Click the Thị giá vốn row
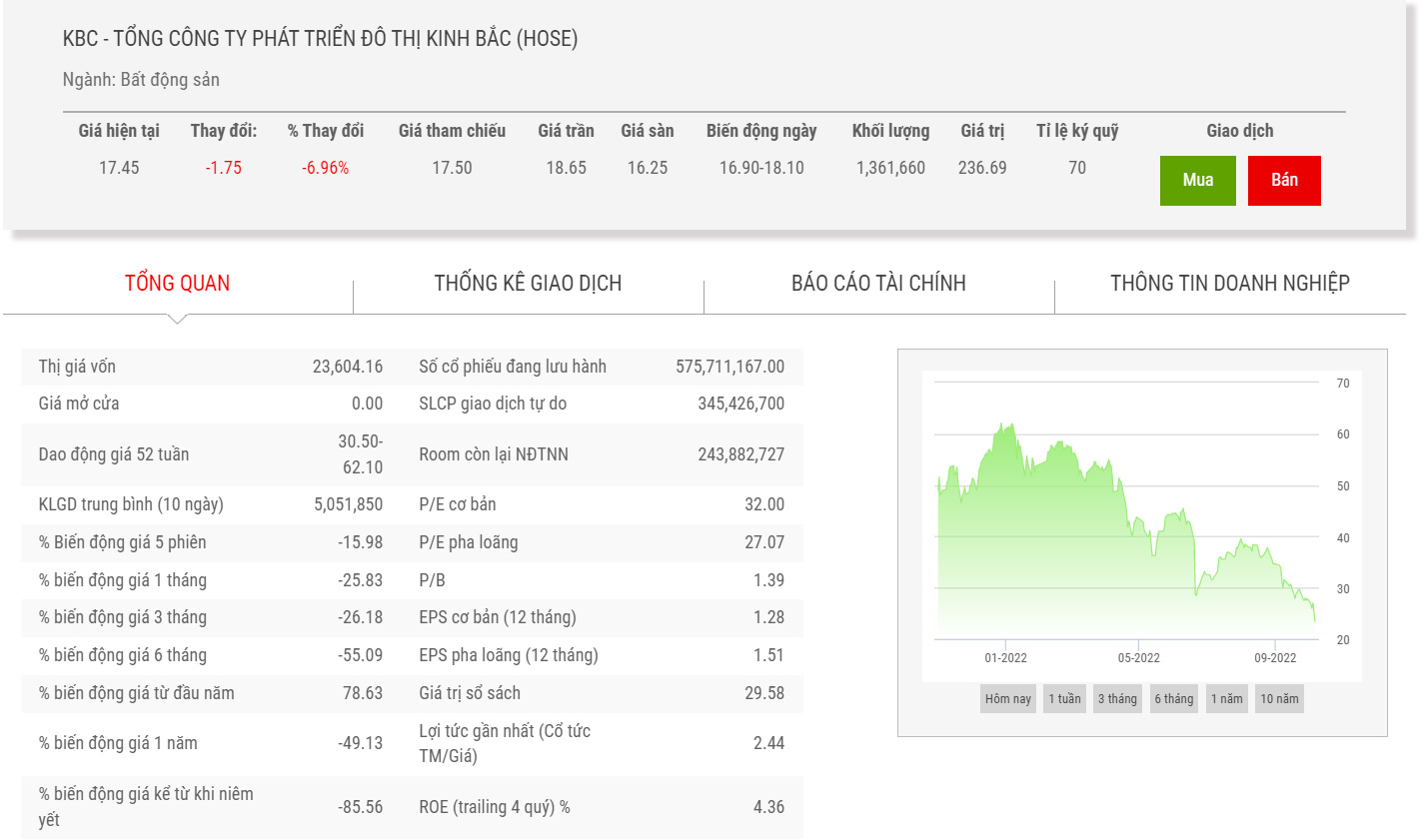This screenshot has width=1425, height=840. click(x=210, y=367)
